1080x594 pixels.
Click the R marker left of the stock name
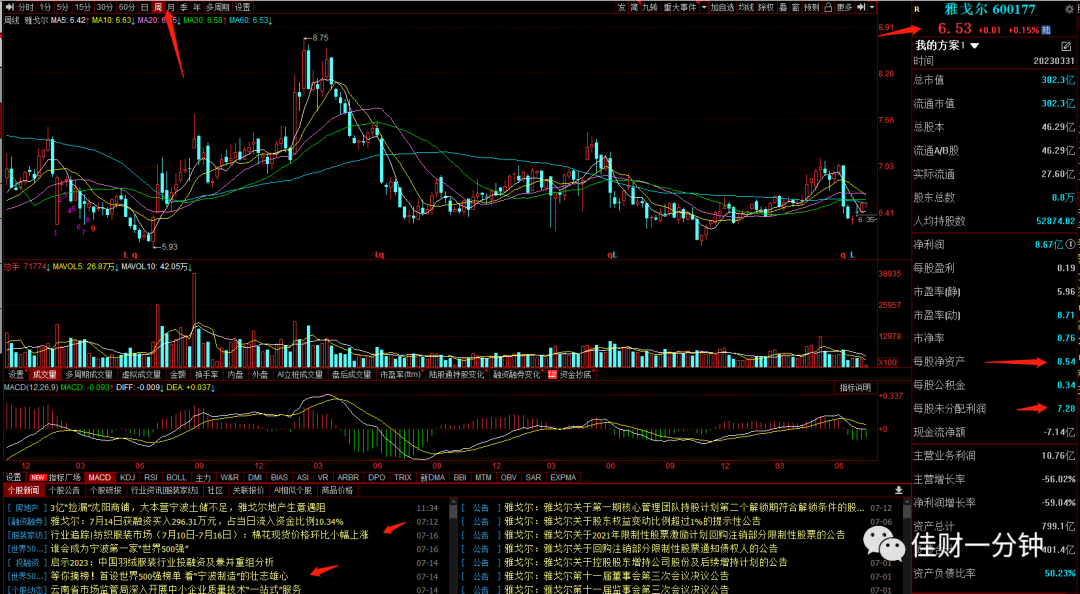coord(917,9)
